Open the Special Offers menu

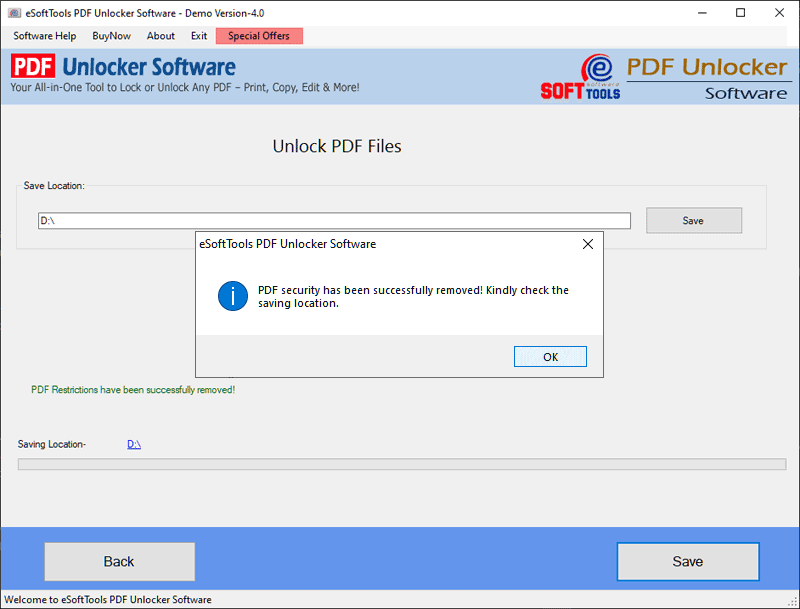[x=258, y=35]
